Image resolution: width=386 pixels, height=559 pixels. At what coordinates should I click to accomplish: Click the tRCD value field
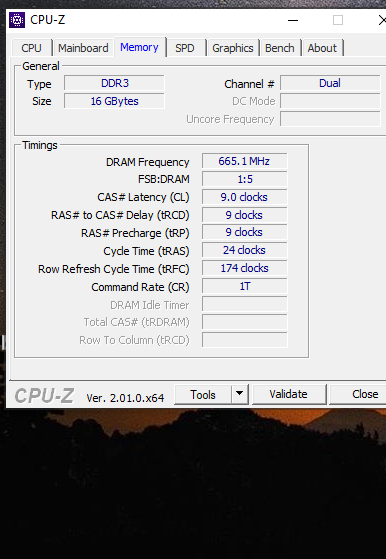[245, 215]
